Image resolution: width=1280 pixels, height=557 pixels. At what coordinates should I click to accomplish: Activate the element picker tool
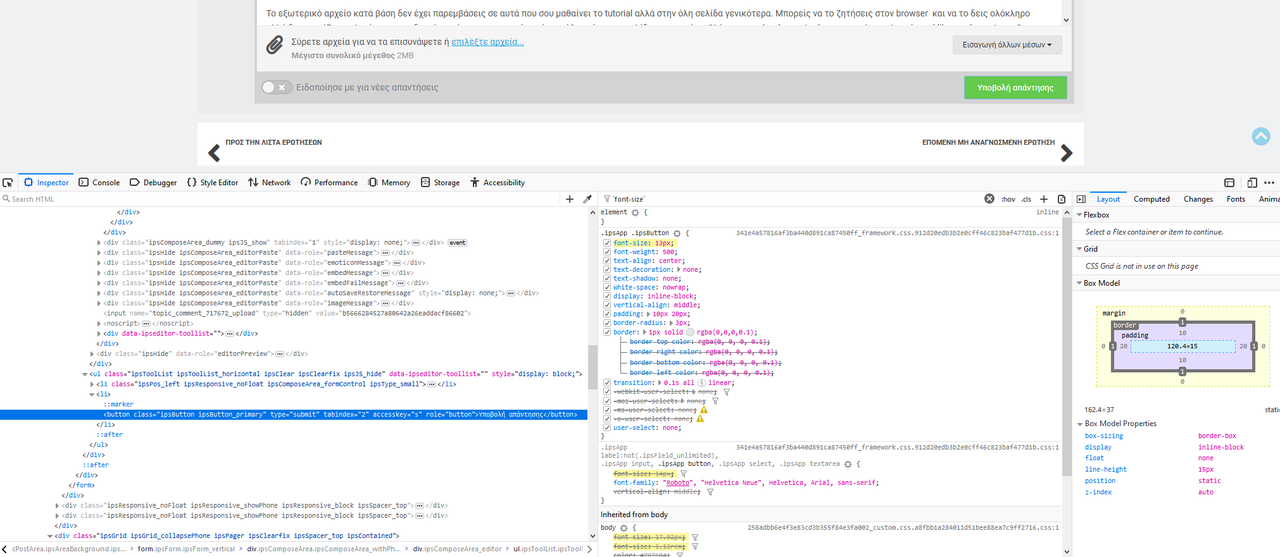(x=8, y=183)
